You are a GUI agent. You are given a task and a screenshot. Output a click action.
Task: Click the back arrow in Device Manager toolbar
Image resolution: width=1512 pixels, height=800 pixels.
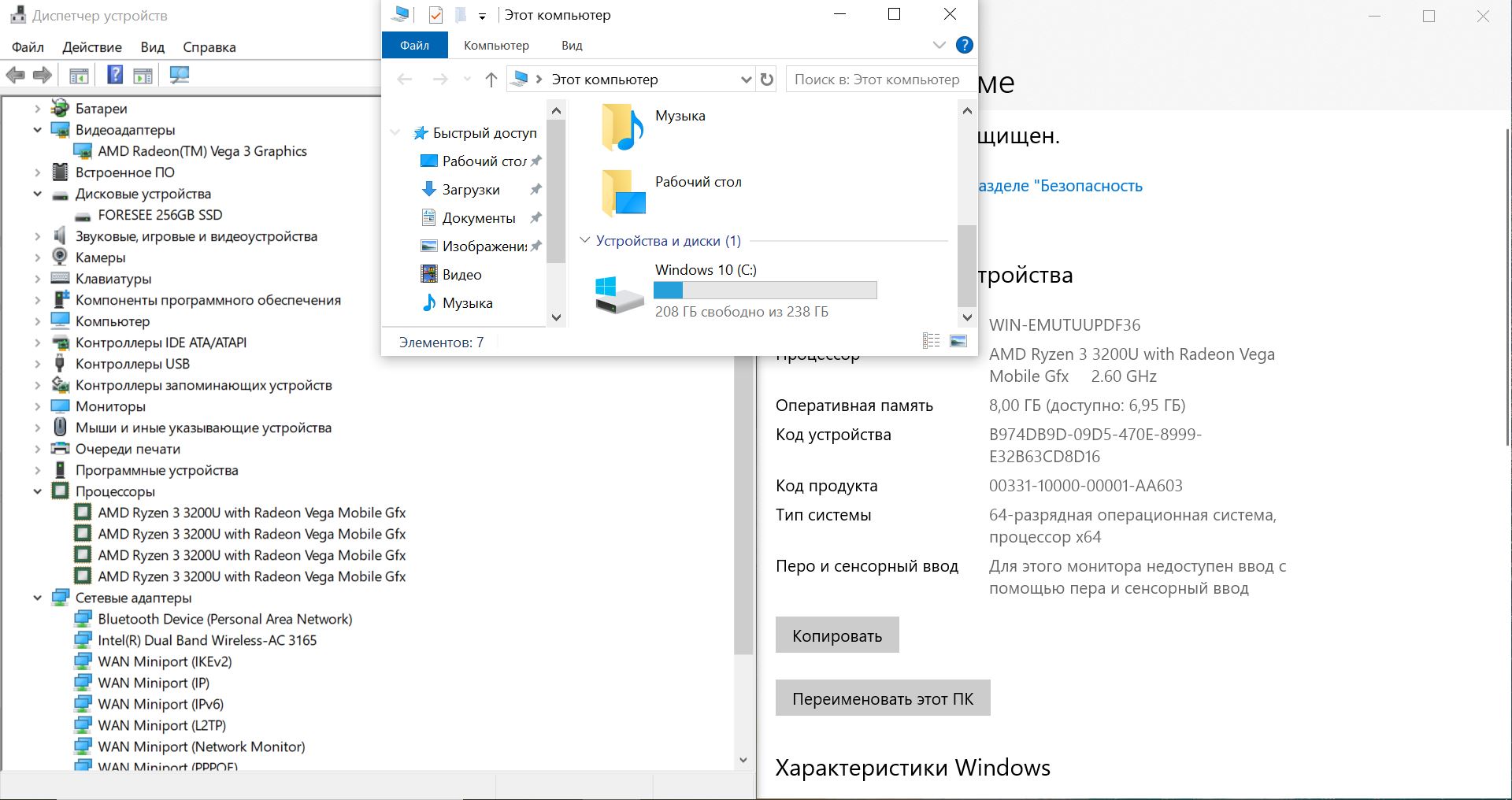pyautogui.click(x=15, y=75)
